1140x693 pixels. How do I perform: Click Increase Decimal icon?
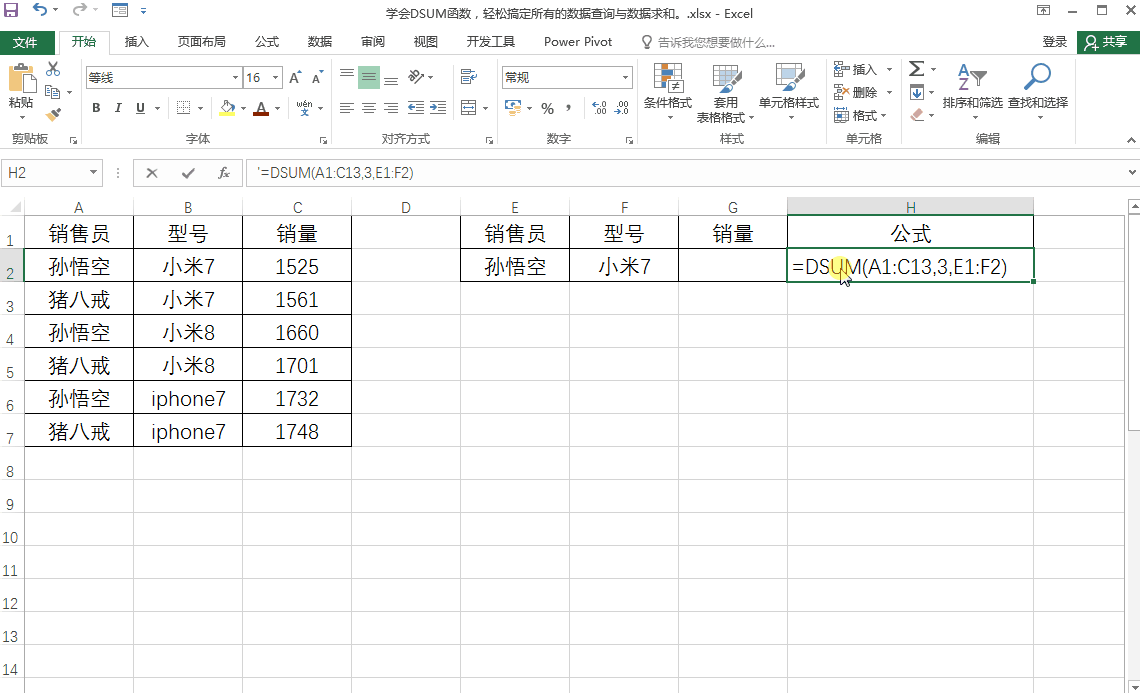(x=599, y=108)
